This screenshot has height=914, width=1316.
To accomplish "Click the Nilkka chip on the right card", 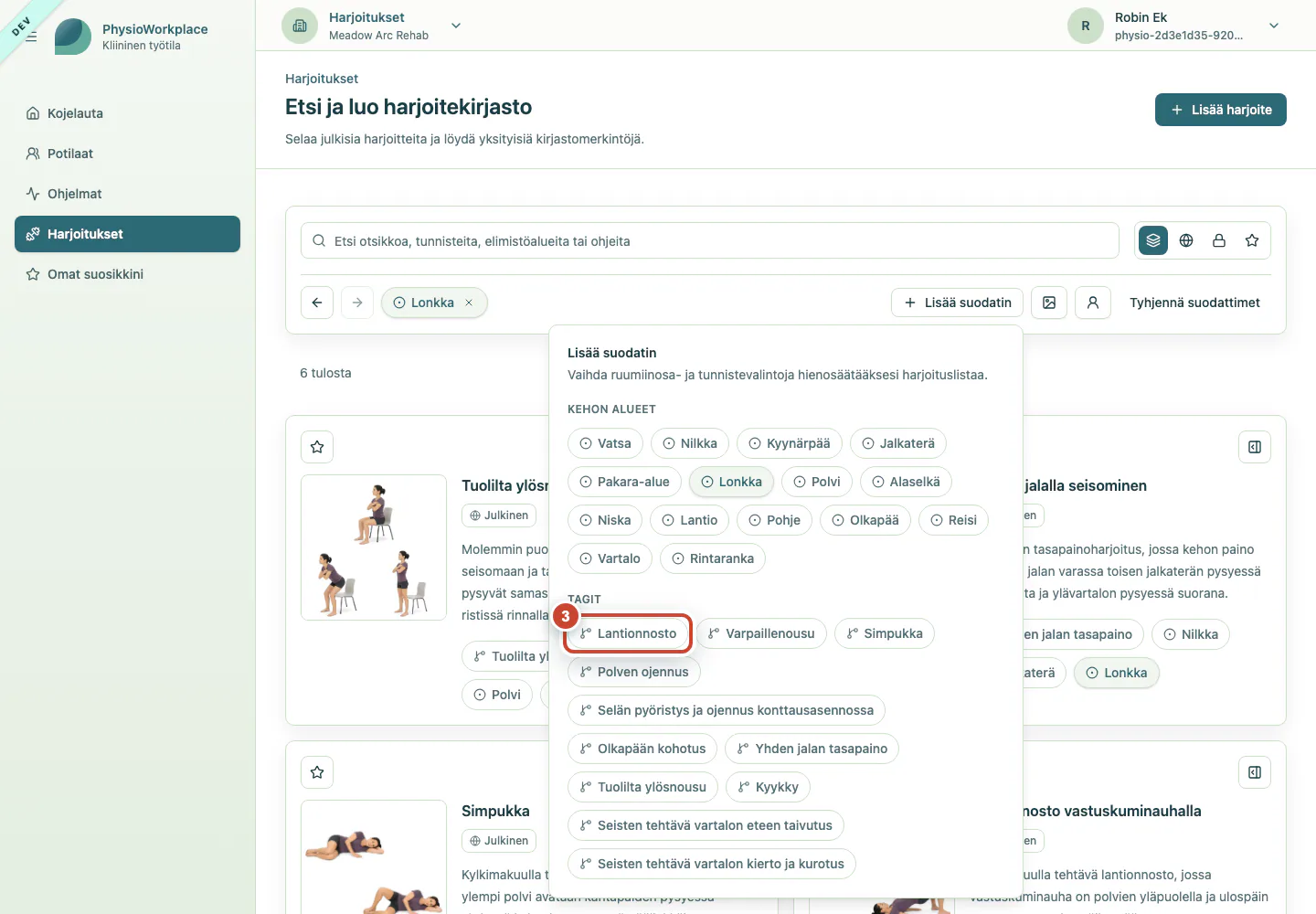I will click(x=1191, y=634).
